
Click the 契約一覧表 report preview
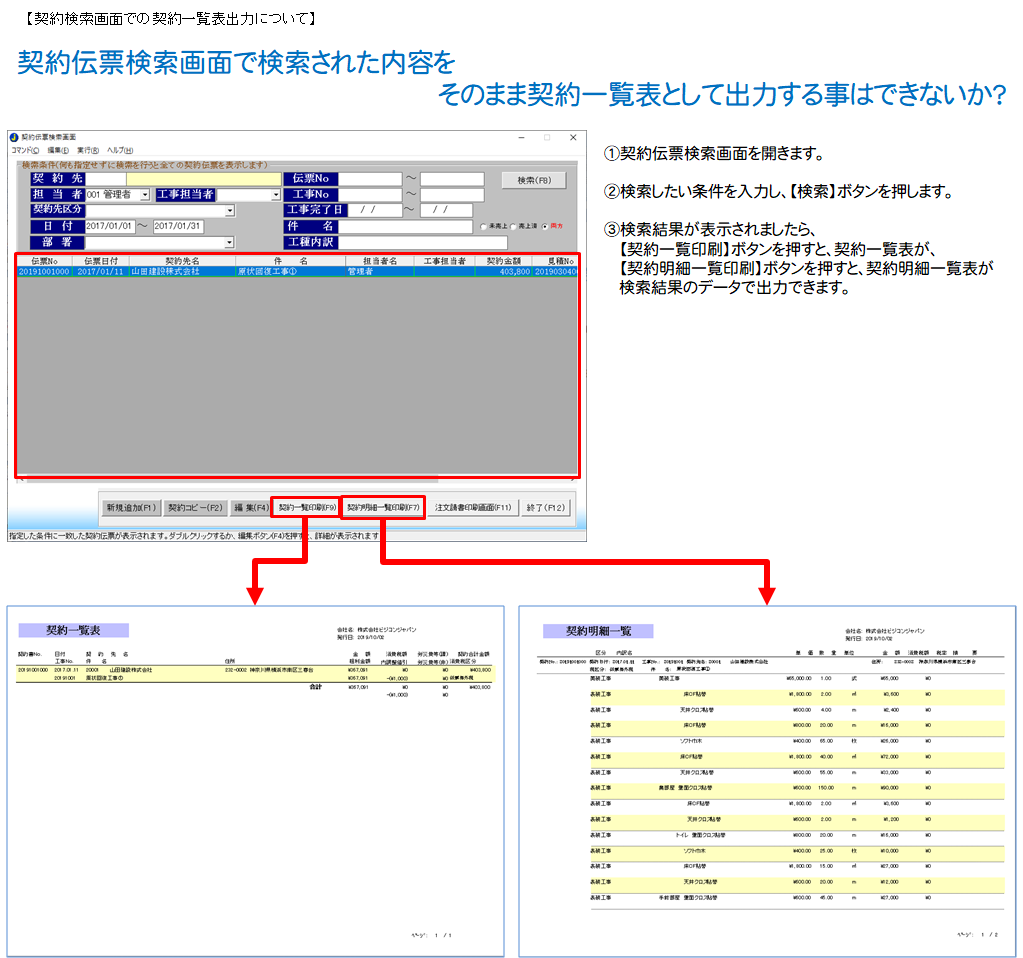pos(255,780)
